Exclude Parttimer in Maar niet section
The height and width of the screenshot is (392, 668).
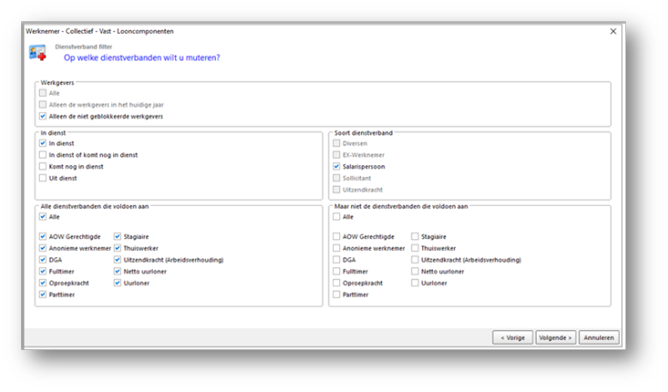click(337, 294)
